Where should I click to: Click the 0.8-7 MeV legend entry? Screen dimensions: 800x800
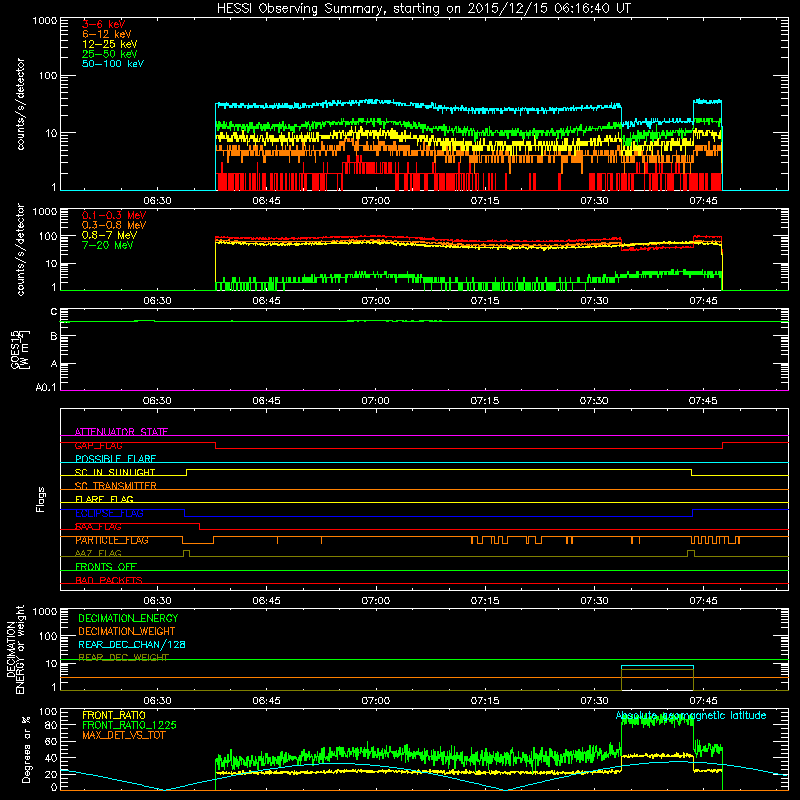109,235
